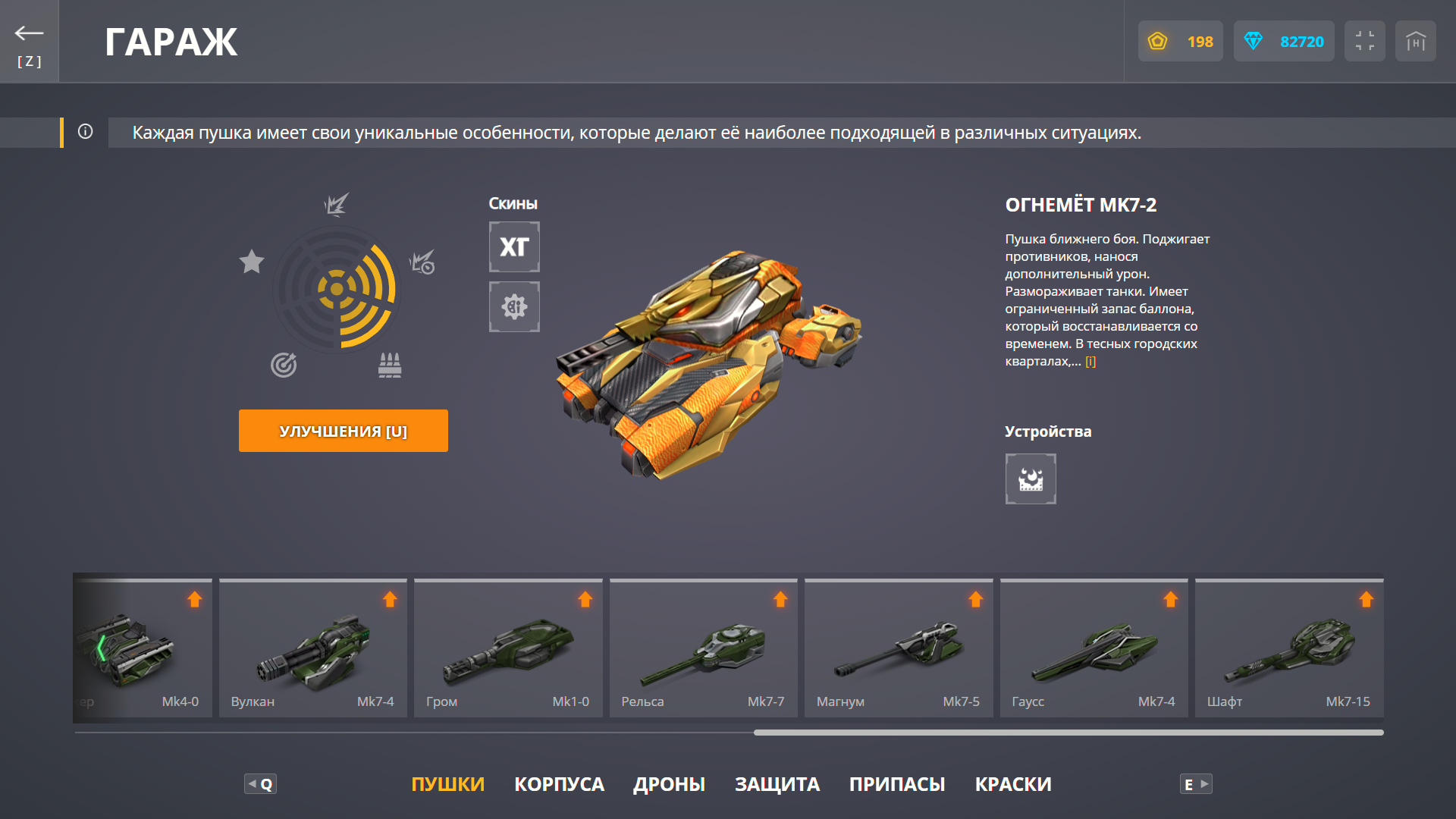Select the Гаусс Mk7-4 turret card
The width and height of the screenshot is (1456, 819).
(x=1094, y=648)
